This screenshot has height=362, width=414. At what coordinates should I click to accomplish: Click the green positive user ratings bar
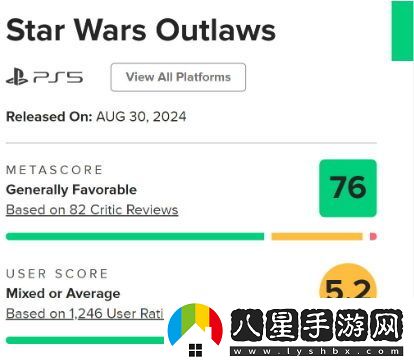tap(85, 340)
